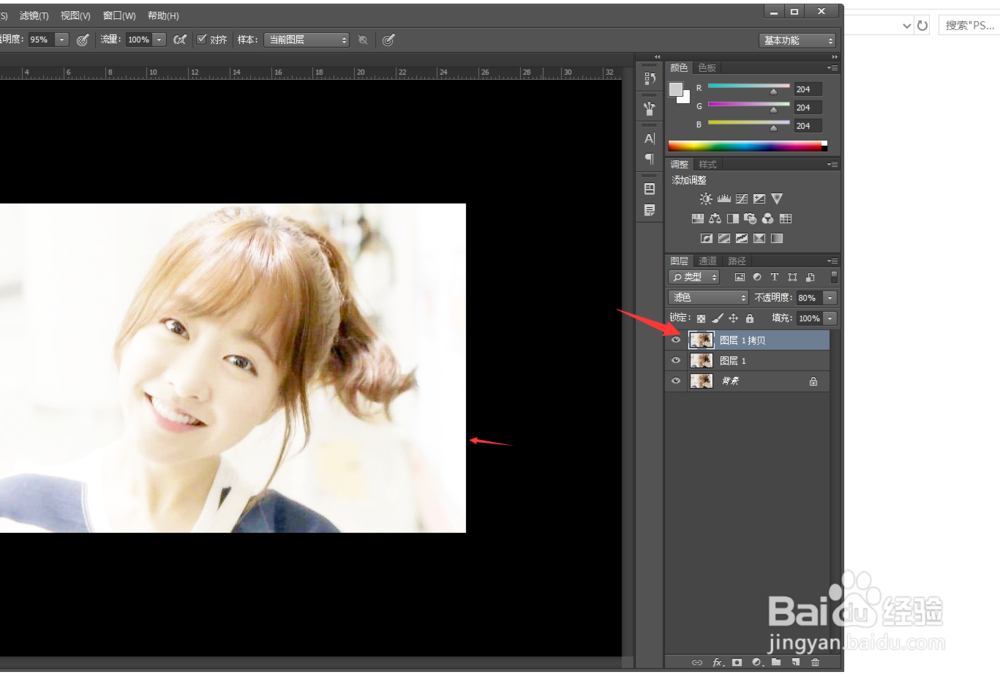Click the link layers icon
Image resolution: width=1000 pixels, height=677 pixels.
point(696,662)
